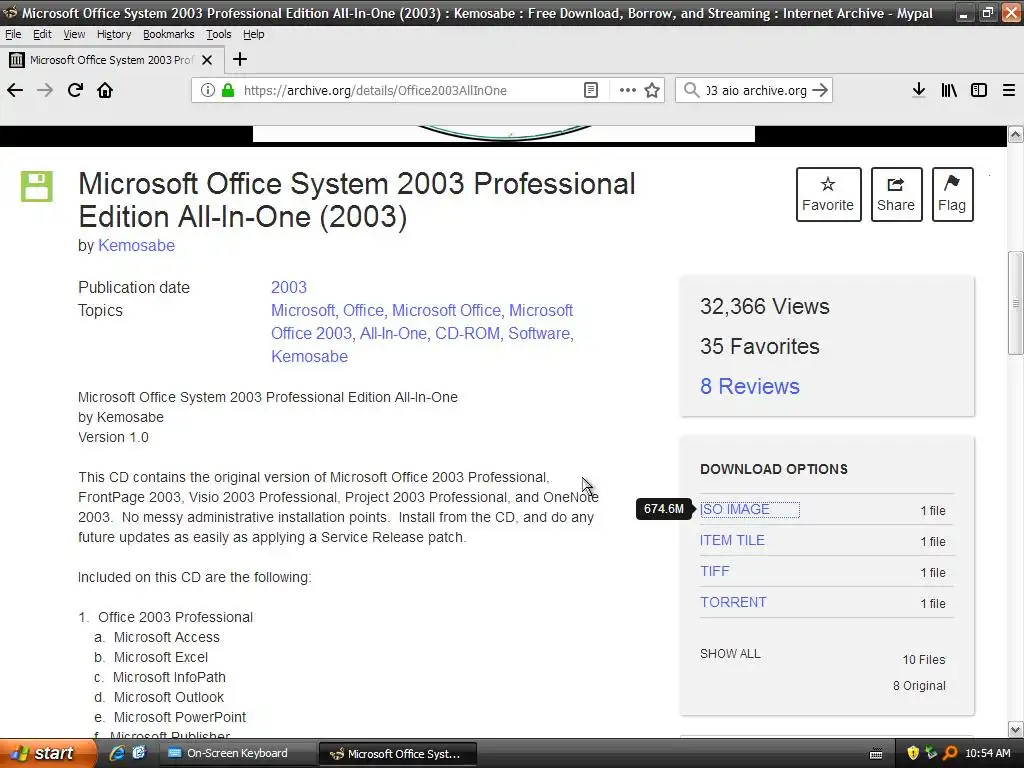Open the Bookmarks menu
Viewport: 1024px width, 768px height.
168,34
